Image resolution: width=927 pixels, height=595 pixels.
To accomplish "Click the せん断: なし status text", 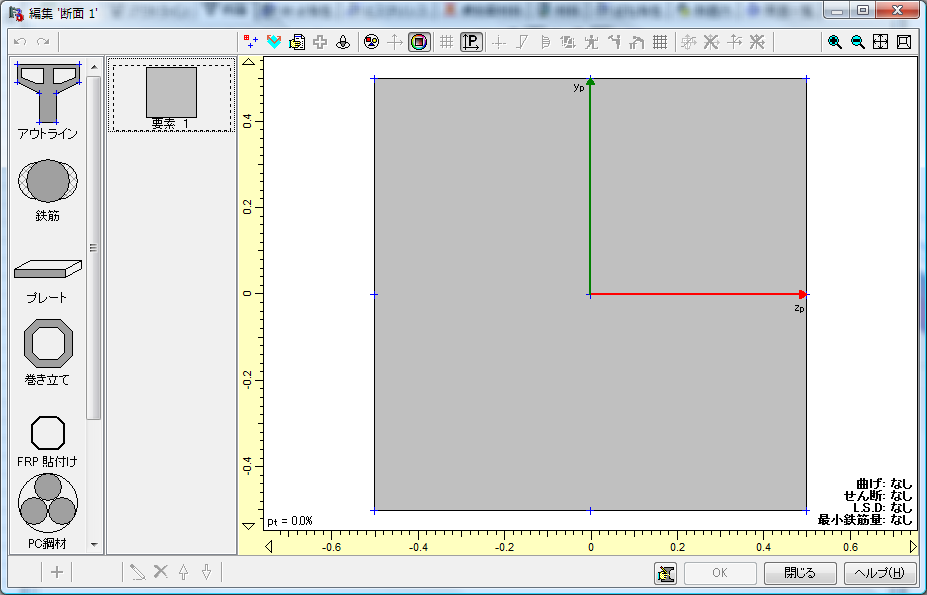I will point(878,496).
